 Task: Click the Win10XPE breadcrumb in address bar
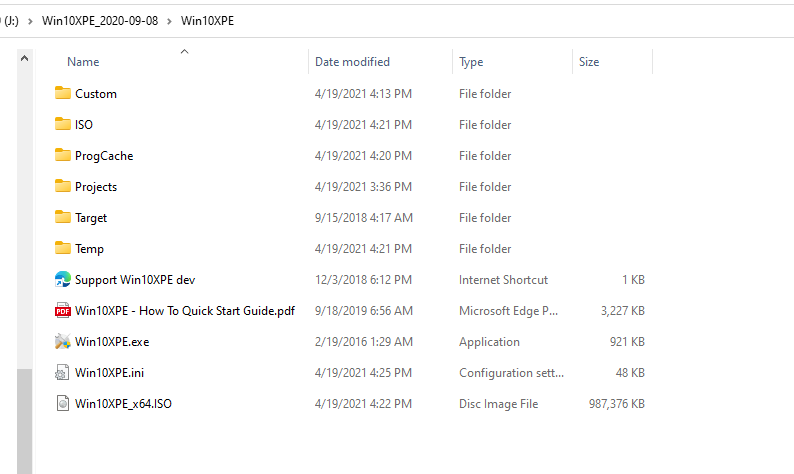click(207, 20)
